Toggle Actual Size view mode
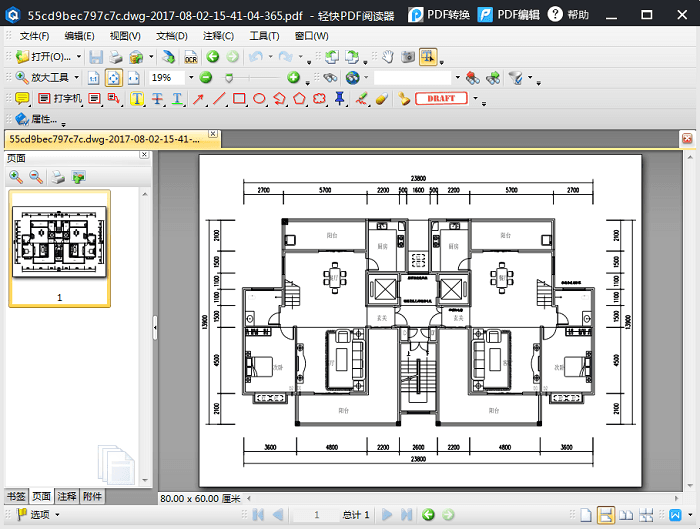Image resolution: width=700 pixels, height=529 pixels. [93, 78]
